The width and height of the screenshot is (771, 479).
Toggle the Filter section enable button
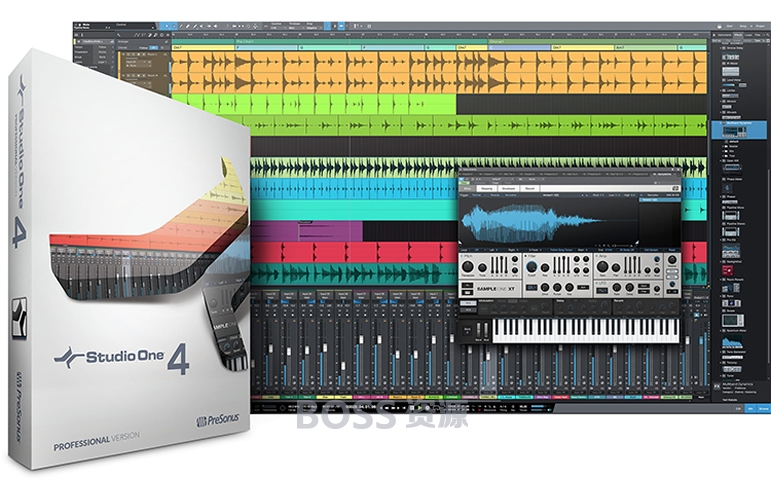point(526,256)
